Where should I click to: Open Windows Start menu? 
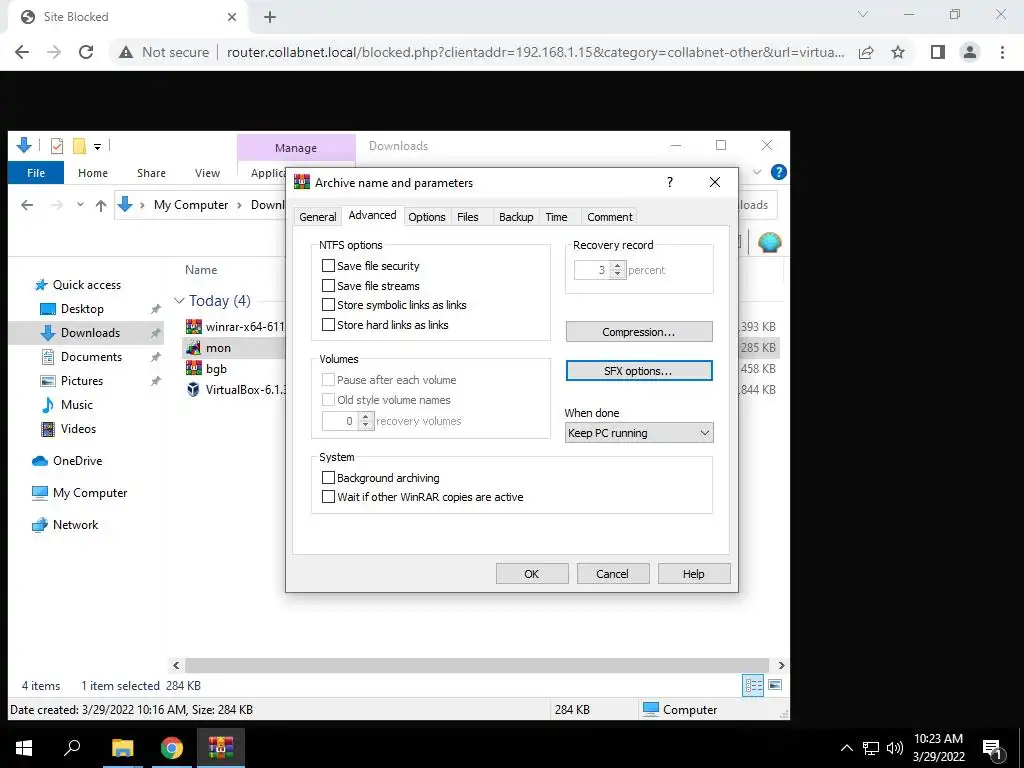click(x=24, y=748)
